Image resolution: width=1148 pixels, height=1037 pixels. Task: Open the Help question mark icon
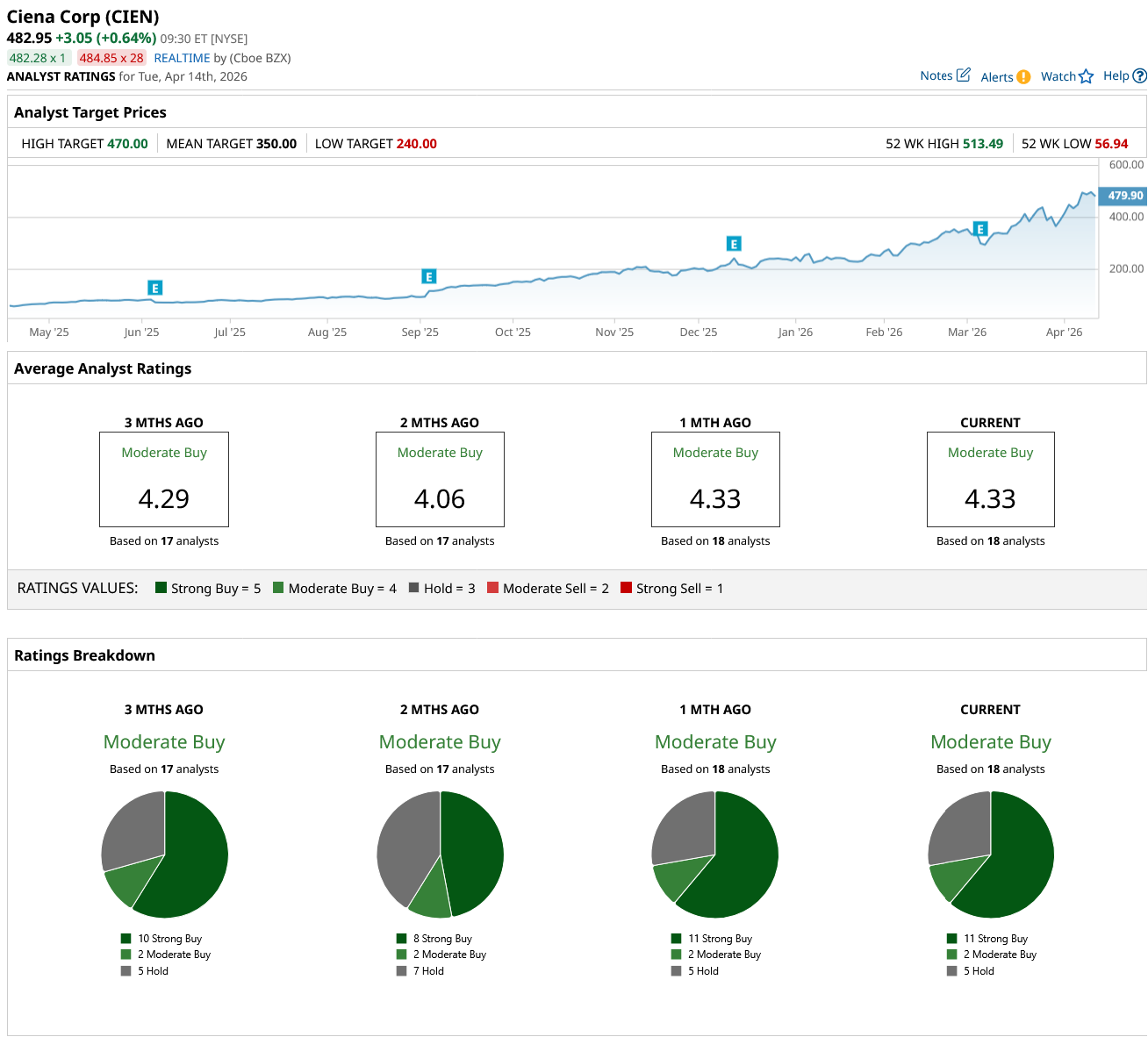point(1140,76)
